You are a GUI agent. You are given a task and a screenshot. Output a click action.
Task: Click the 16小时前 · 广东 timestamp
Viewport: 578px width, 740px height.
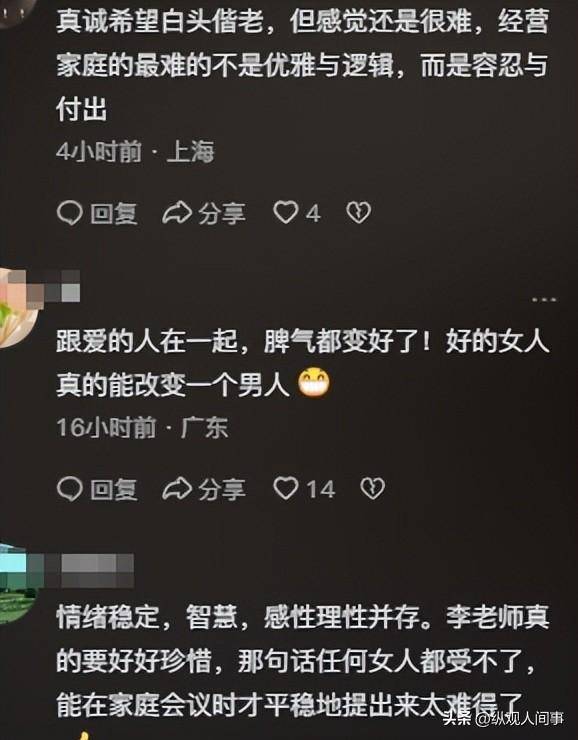(142, 428)
